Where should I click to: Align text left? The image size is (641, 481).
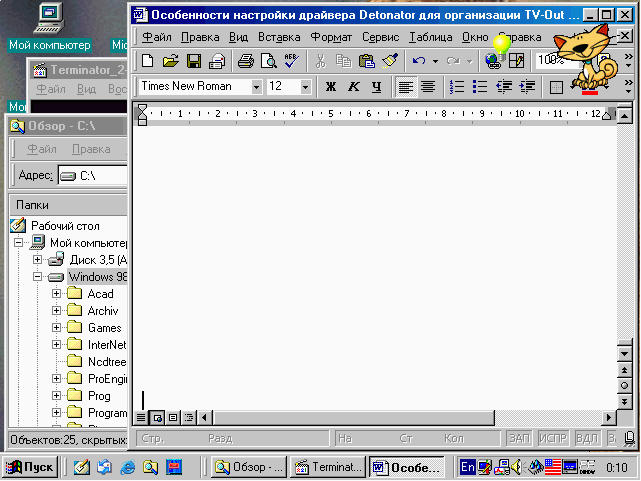pos(406,87)
